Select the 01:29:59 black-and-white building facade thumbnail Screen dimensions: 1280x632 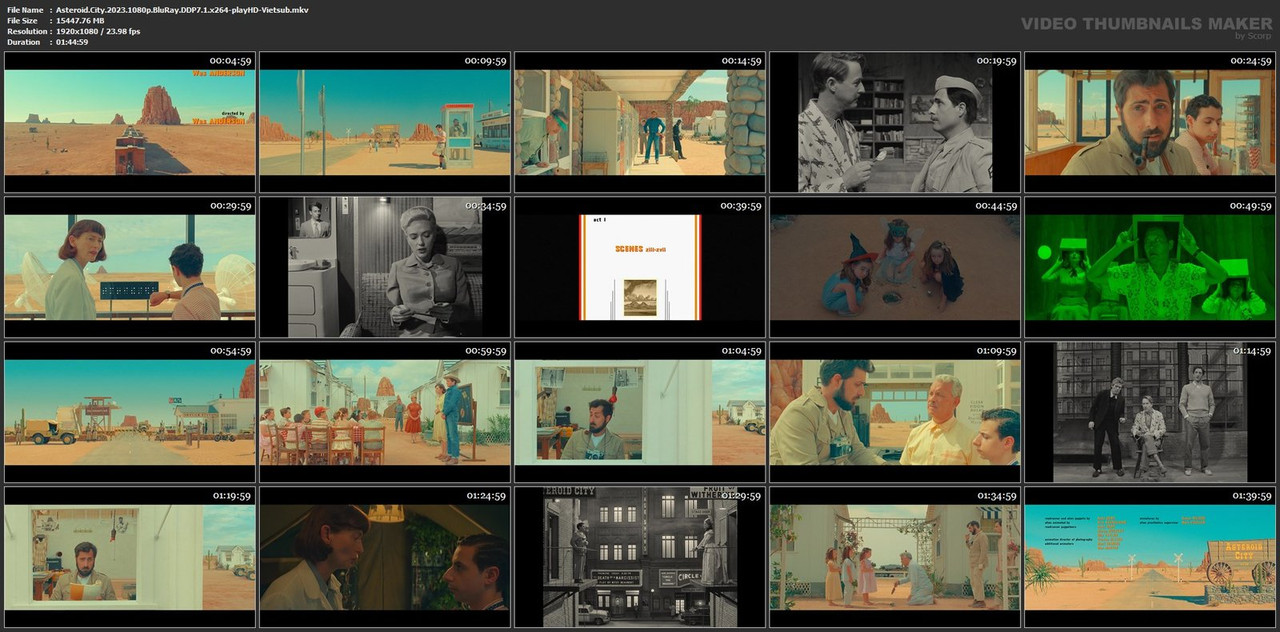coord(640,557)
